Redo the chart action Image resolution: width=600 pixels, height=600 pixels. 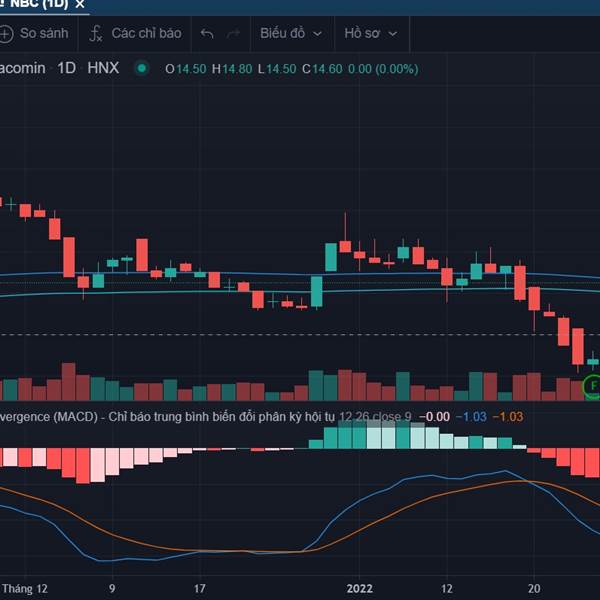(x=233, y=34)
